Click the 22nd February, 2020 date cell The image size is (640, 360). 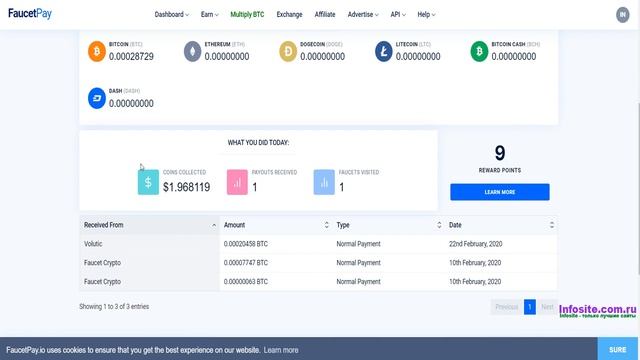coord(476,244)
